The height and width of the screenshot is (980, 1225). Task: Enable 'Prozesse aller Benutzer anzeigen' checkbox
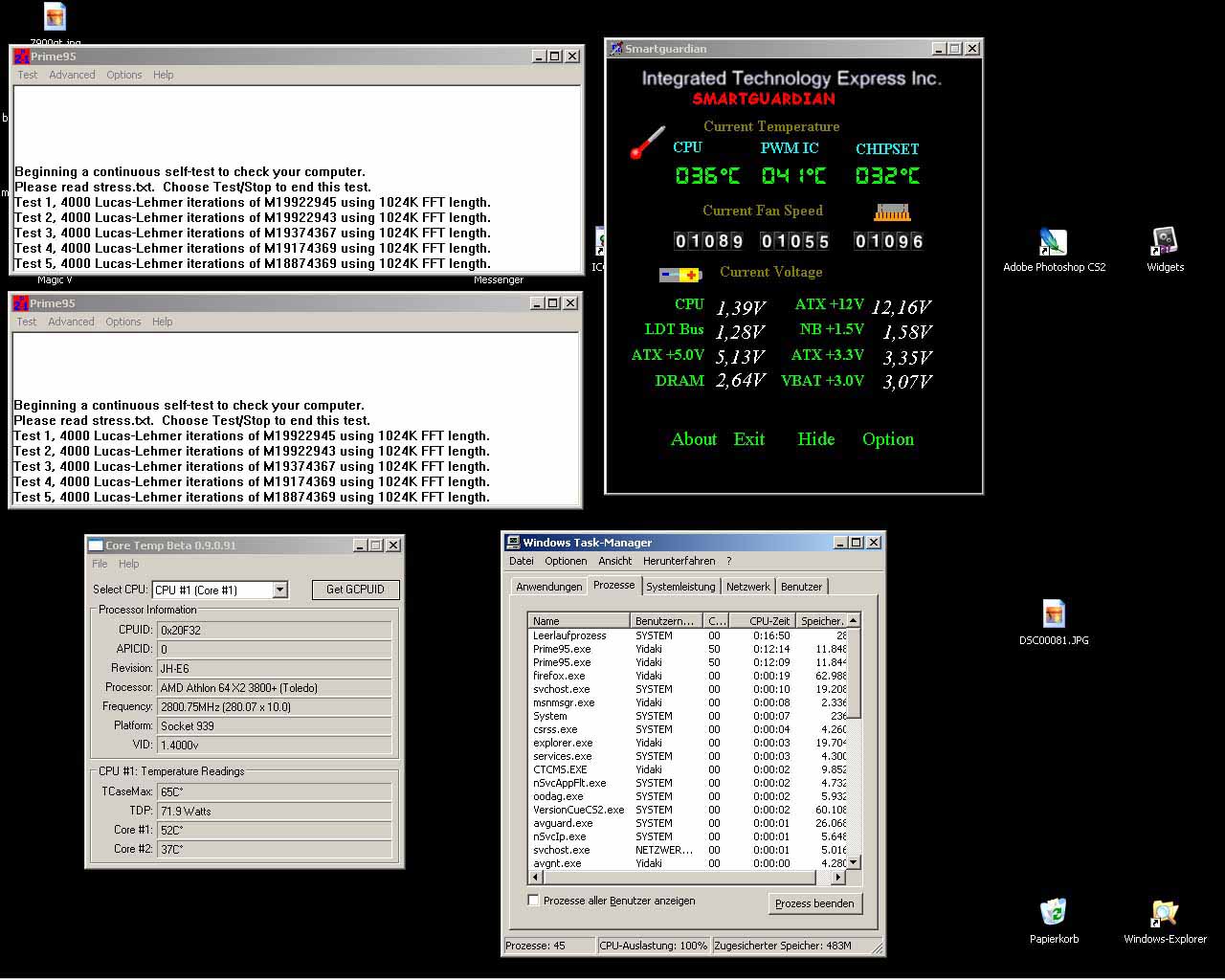(533, 901)
